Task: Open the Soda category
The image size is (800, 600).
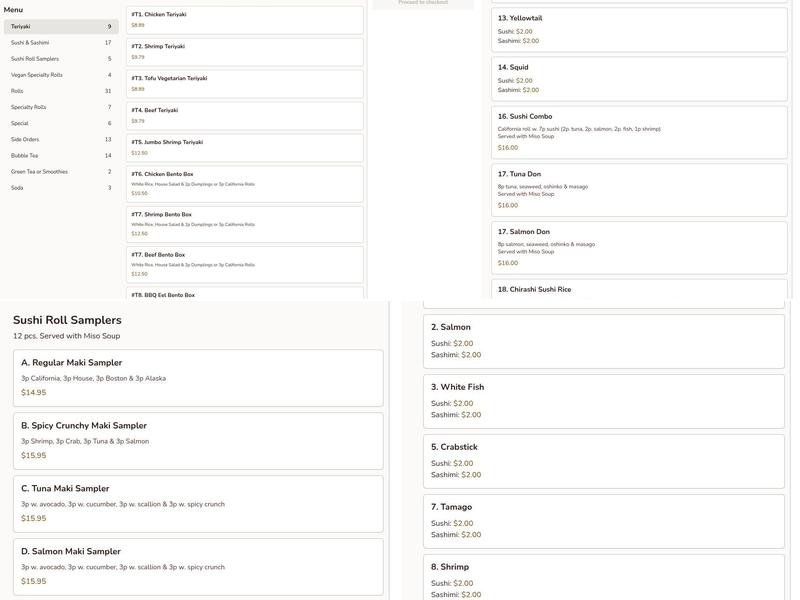Action: tap(60, 188)
